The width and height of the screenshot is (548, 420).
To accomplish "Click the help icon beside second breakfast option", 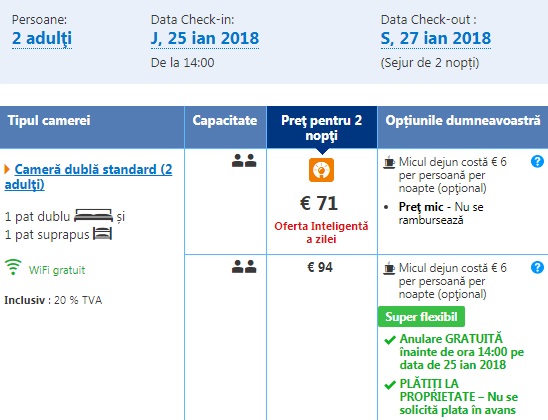I will (x=537, y=267).
